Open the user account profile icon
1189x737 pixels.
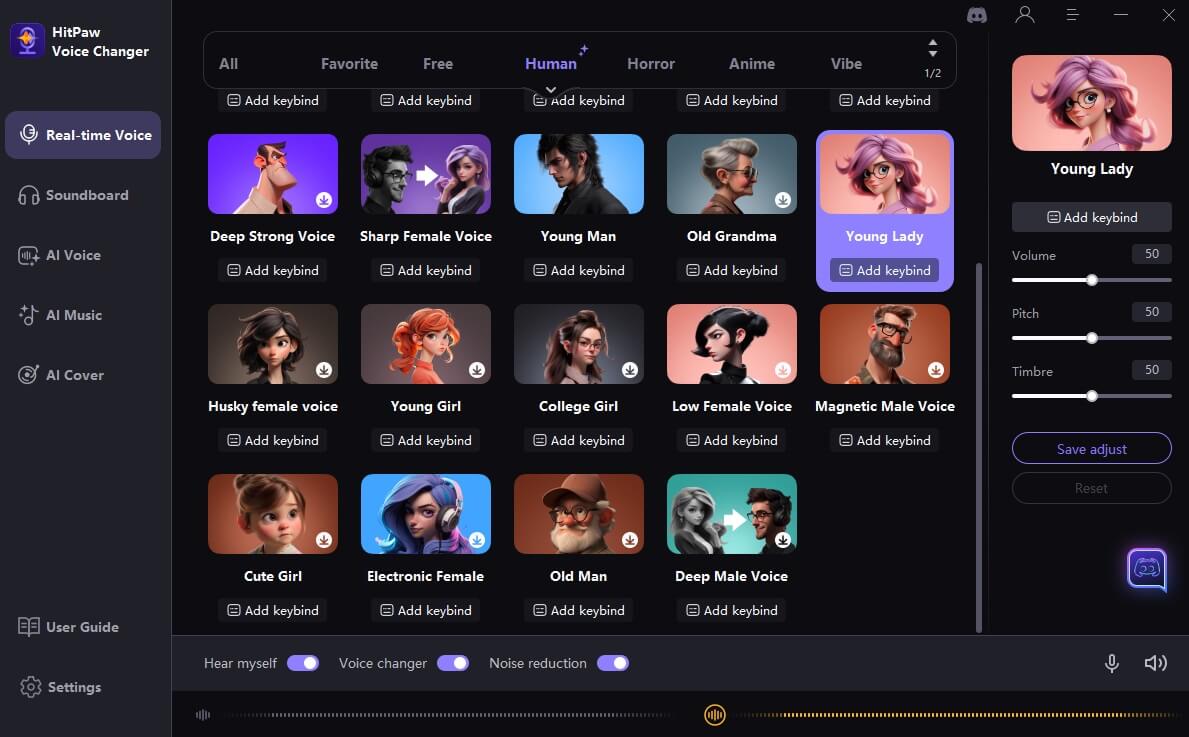(1024, 15)
